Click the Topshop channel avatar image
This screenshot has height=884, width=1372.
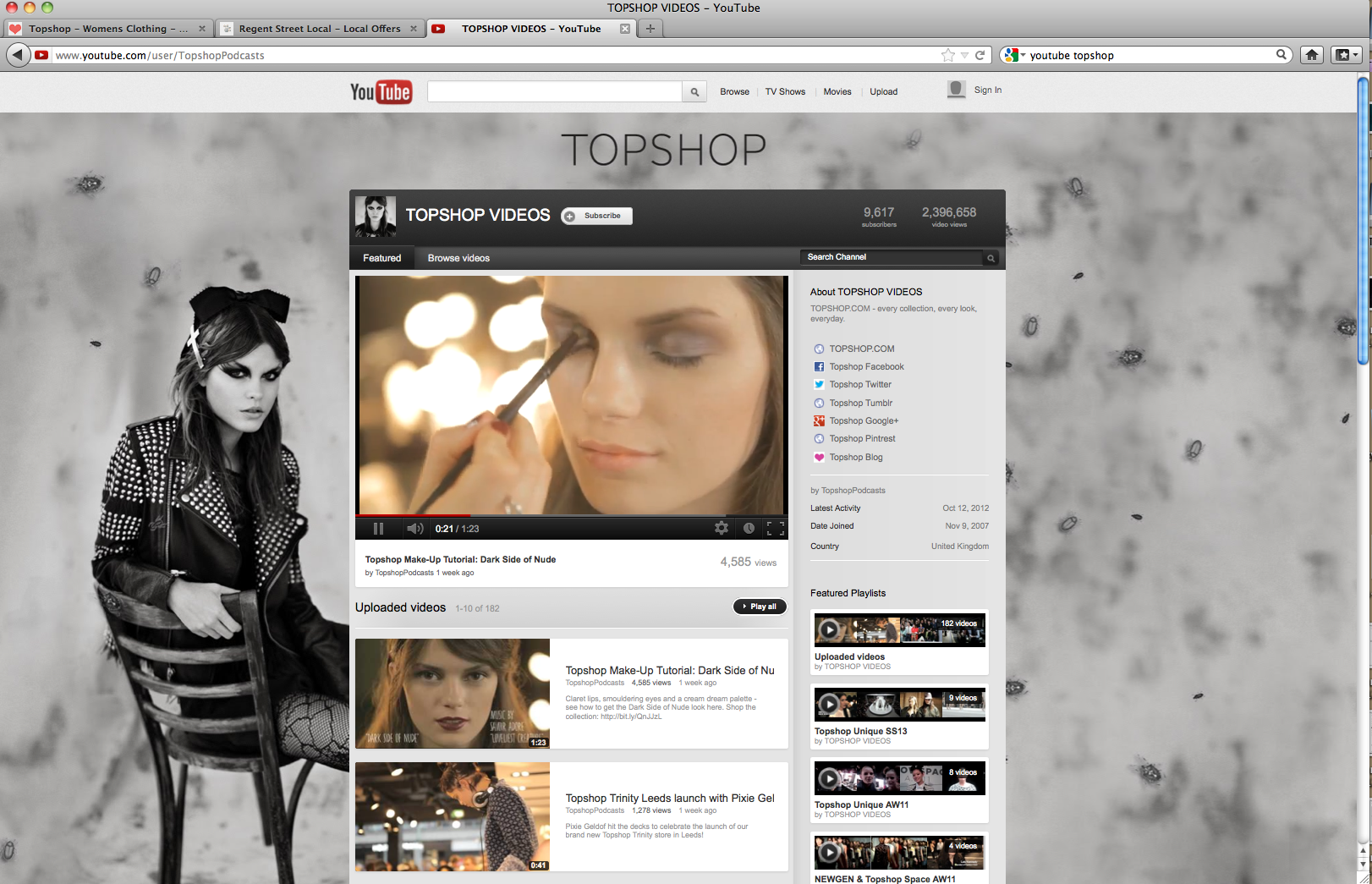click(376, 217)
